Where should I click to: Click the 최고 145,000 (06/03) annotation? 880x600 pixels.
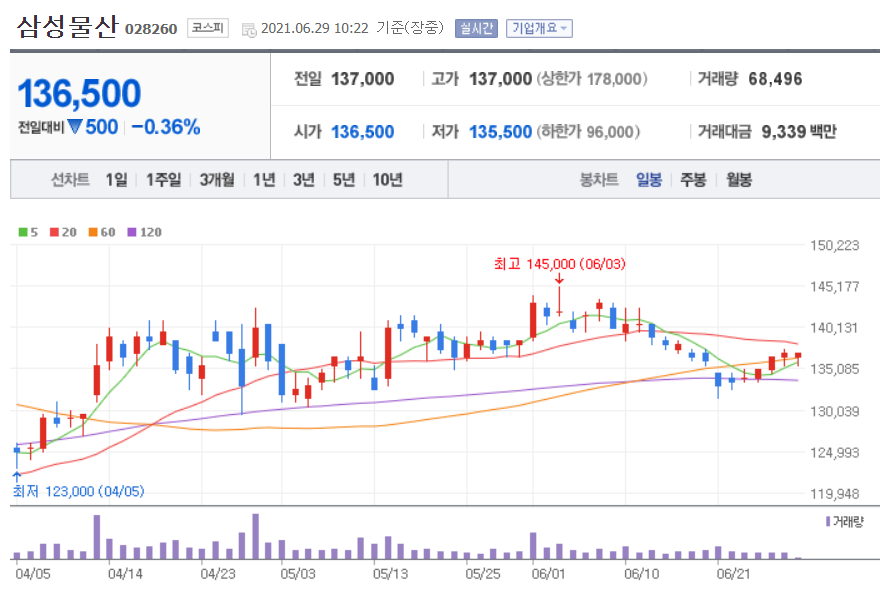560,264
